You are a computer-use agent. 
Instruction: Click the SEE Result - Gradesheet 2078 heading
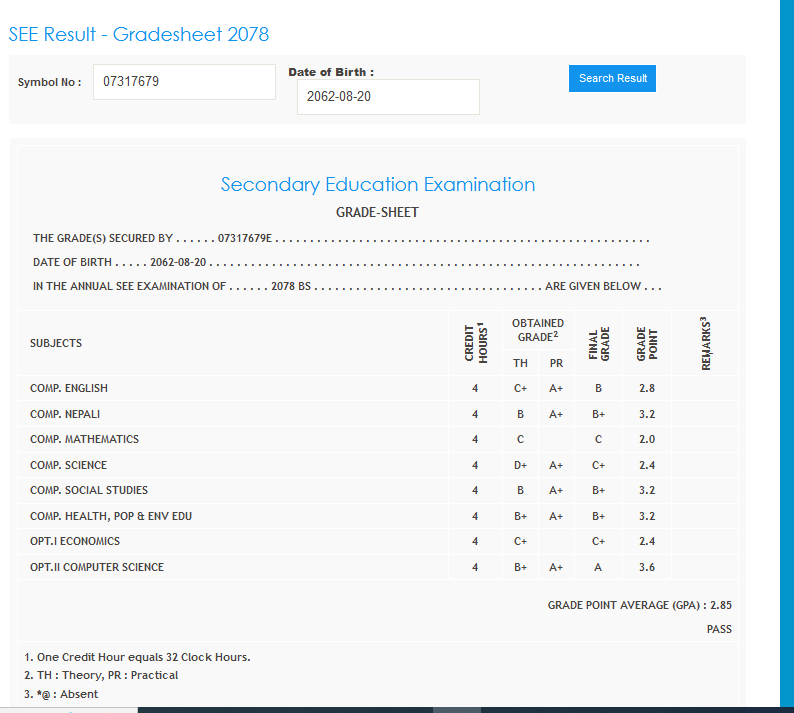pyautogui.click(x=139, y=34)
